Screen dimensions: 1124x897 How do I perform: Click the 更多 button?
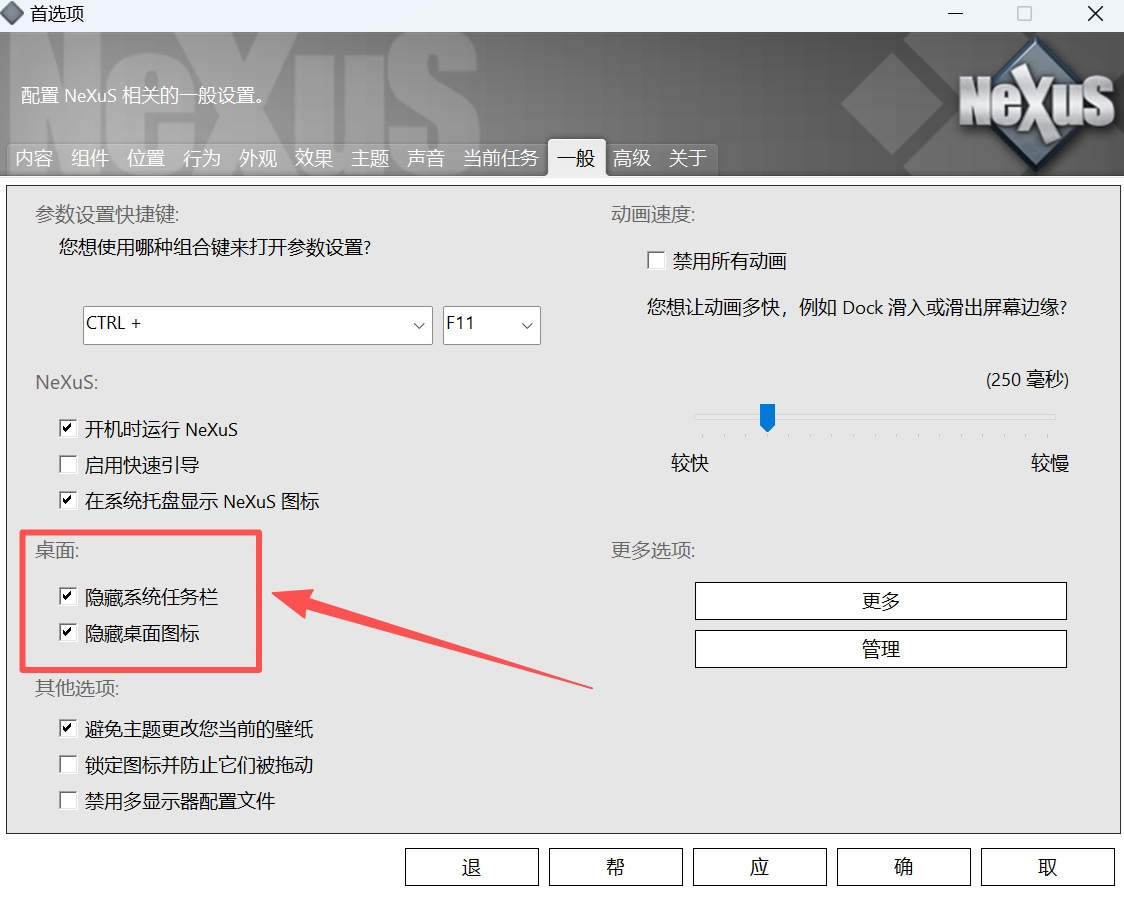pos(880,601)
